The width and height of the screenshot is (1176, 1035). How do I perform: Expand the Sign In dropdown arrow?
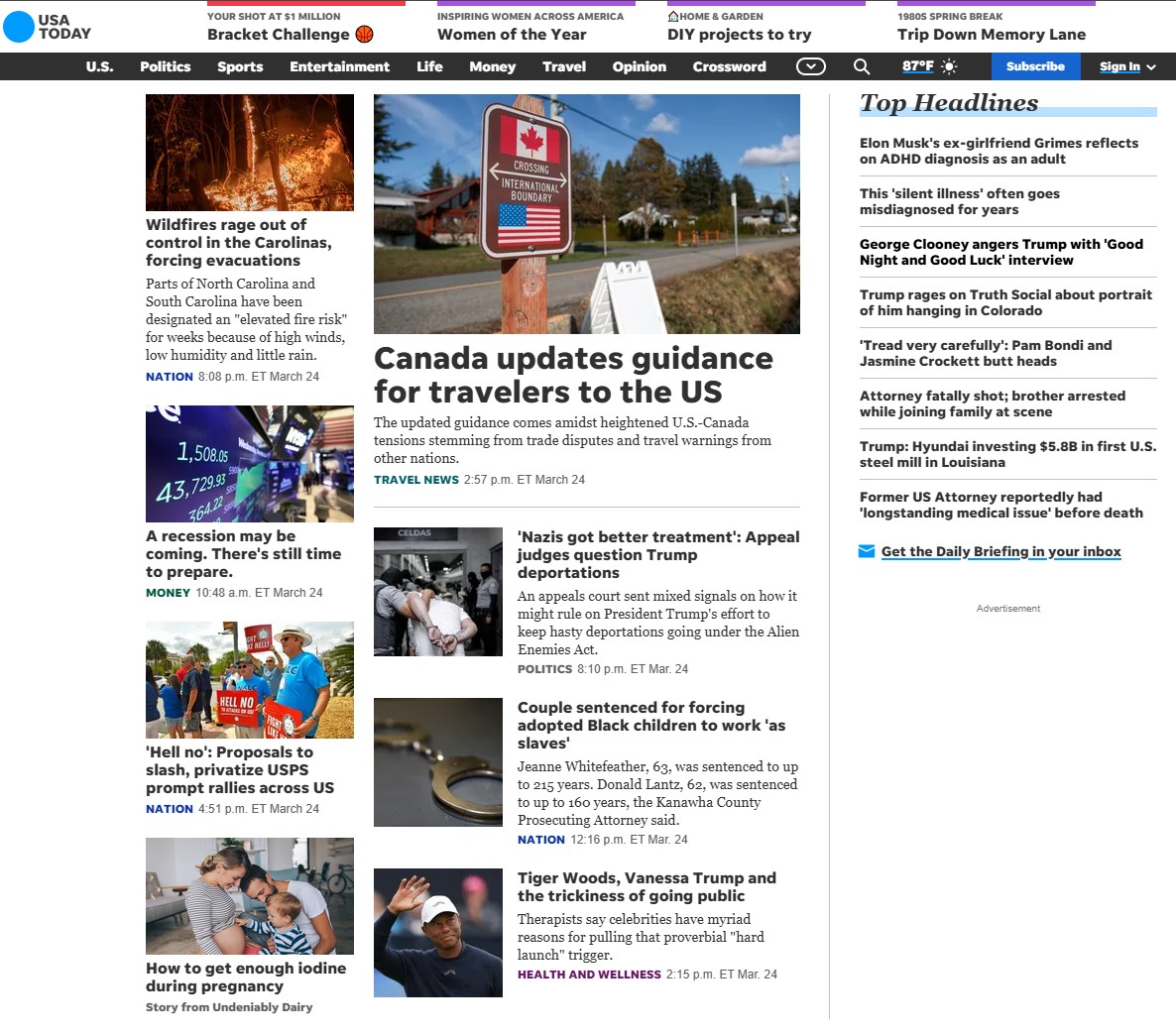click(1151, 67)
